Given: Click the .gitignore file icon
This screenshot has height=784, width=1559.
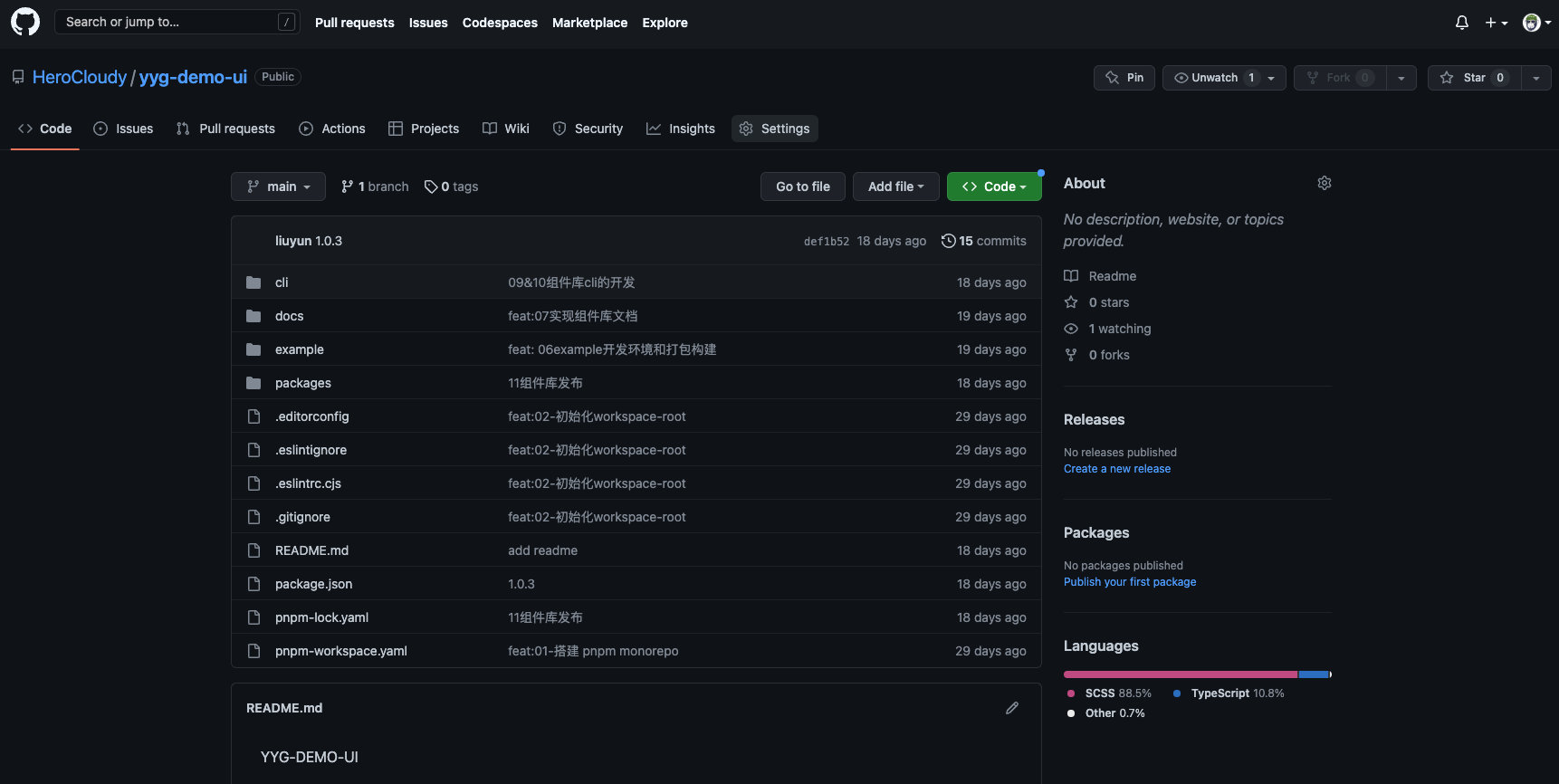Looking at the screenshot, I should tap(253, 517).
